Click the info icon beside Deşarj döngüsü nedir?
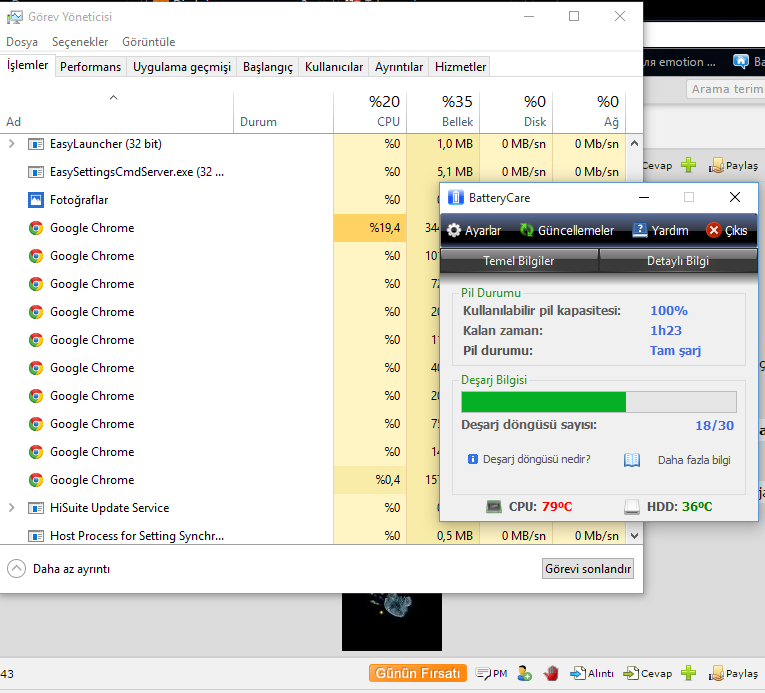The width and height of the screenshot is (765, 693). pos(472,459)
